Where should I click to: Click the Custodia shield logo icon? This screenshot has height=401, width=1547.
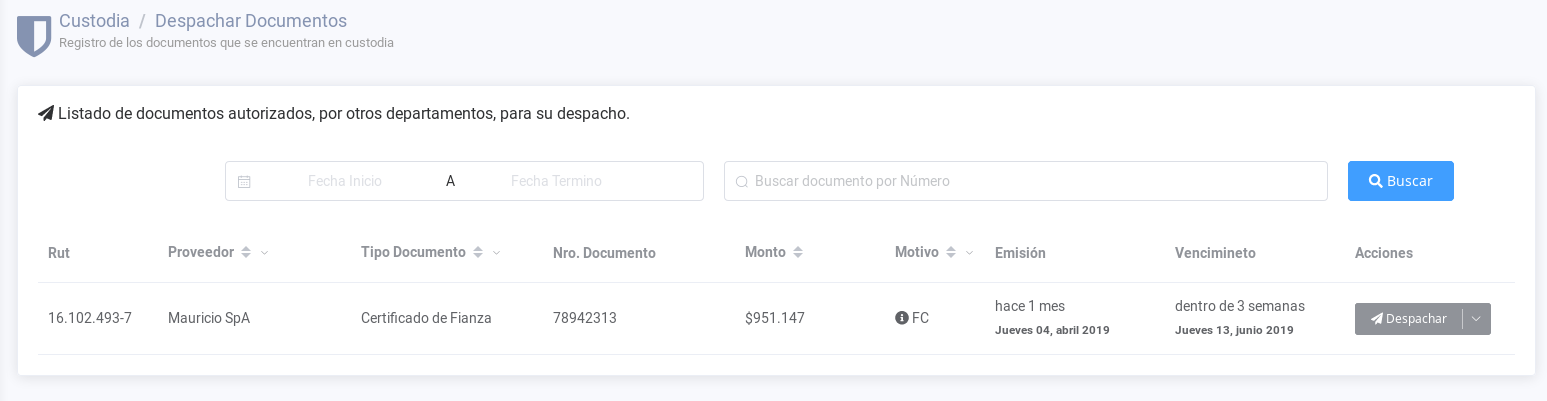34,34
